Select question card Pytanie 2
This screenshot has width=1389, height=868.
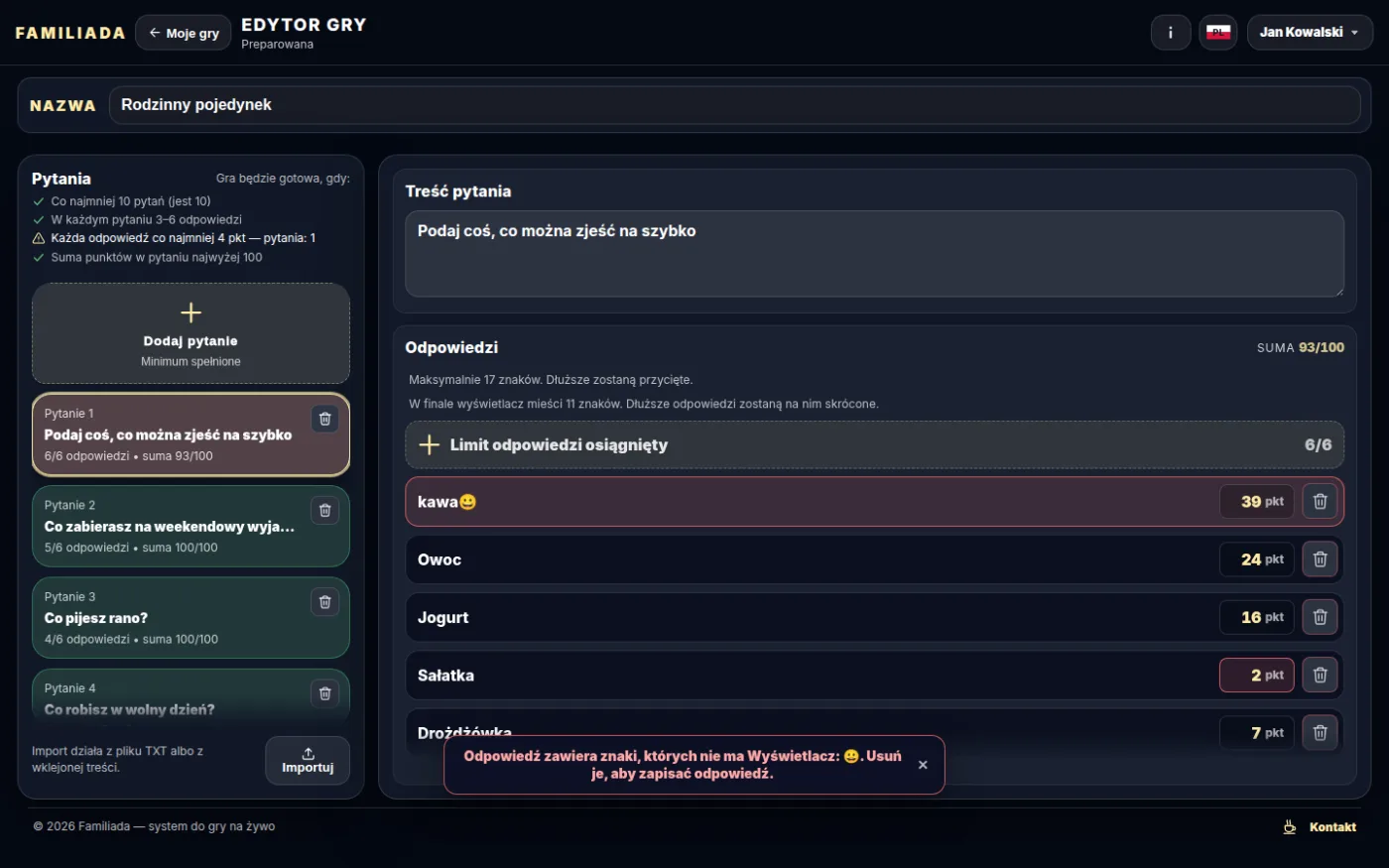coord(190,527)
